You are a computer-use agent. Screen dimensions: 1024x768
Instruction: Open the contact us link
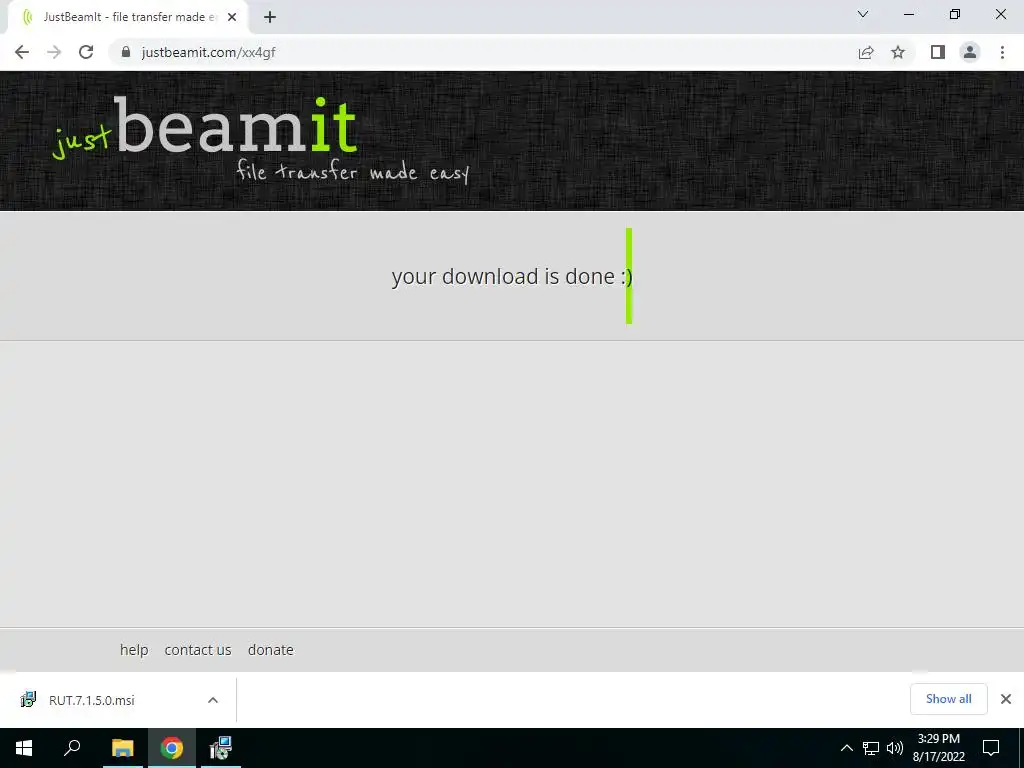pyautogui.click(x=198, y=650)
